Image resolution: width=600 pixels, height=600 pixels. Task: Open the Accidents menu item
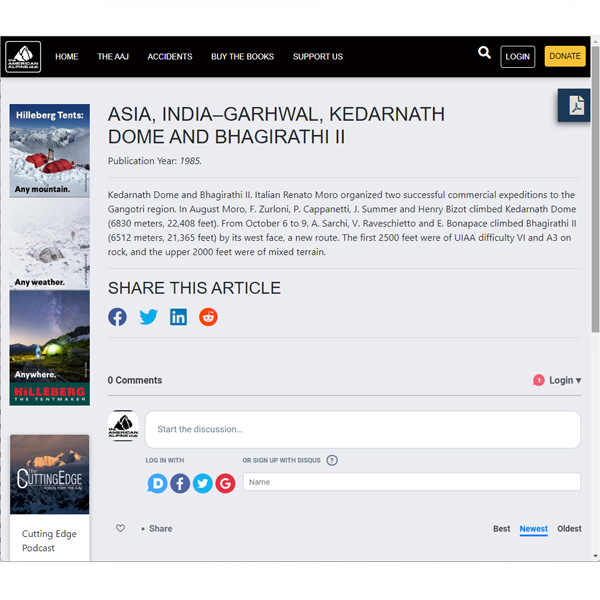pyautogui.click(x=170, y=57)
